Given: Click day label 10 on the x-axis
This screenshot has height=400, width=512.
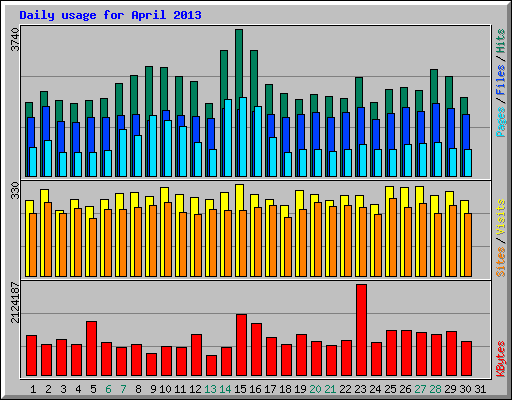Looking at the screenshot, I should point(165,389).
